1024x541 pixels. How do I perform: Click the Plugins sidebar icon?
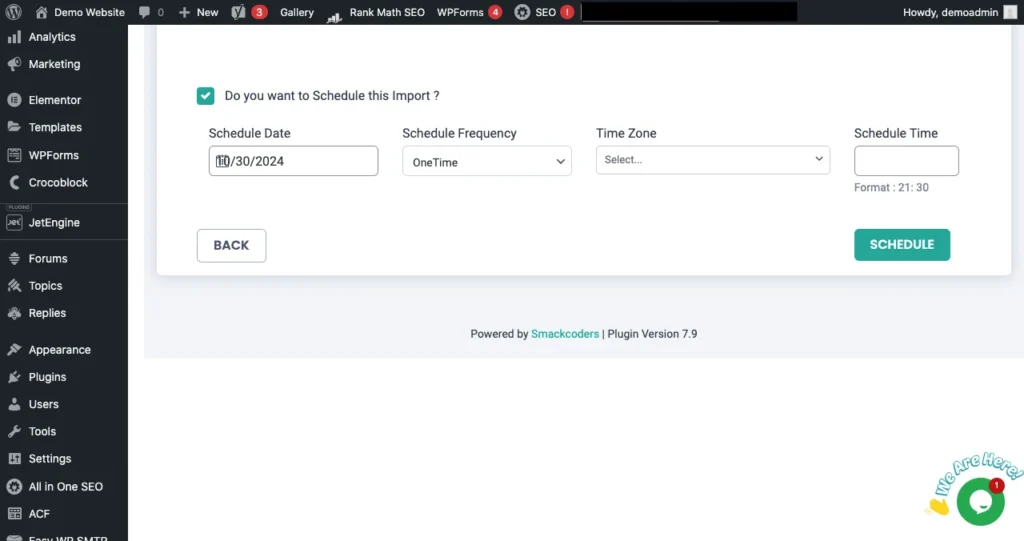click(14, 377)
